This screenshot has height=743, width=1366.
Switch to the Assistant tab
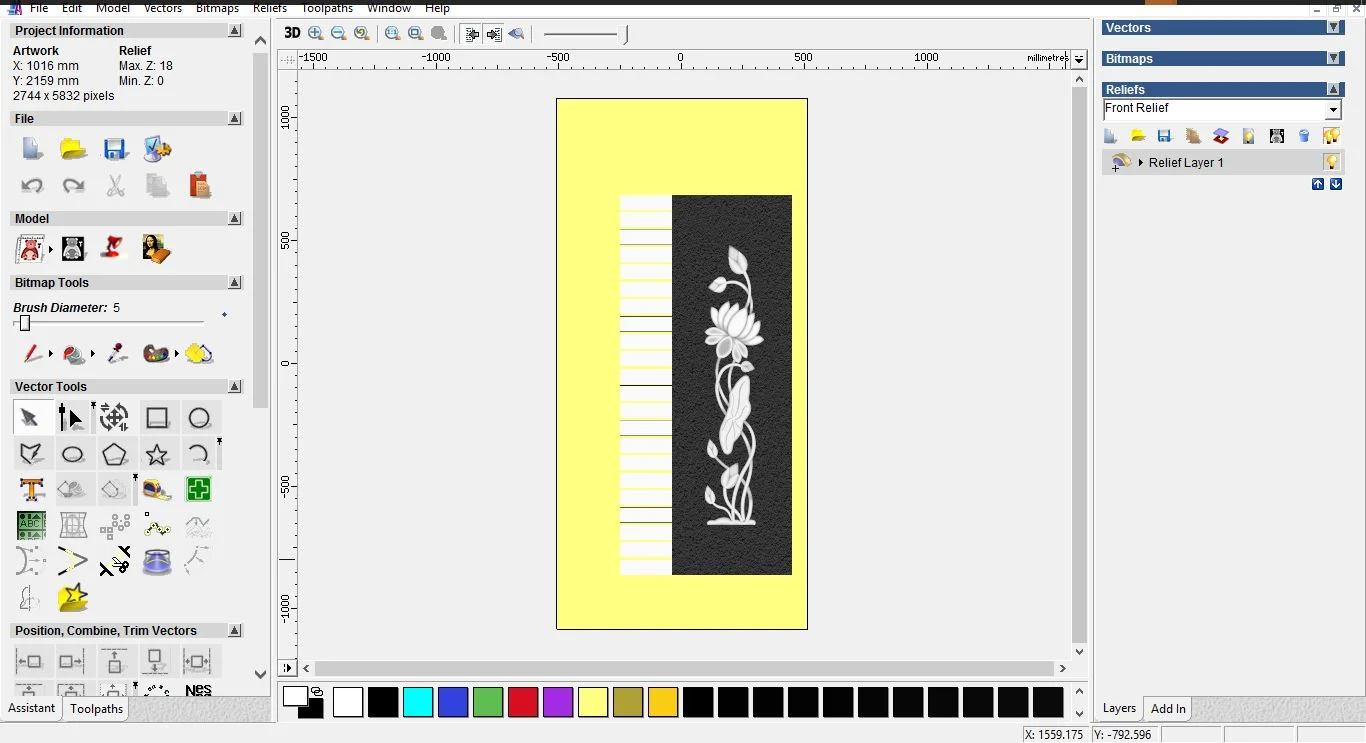[x=32, y=708]
